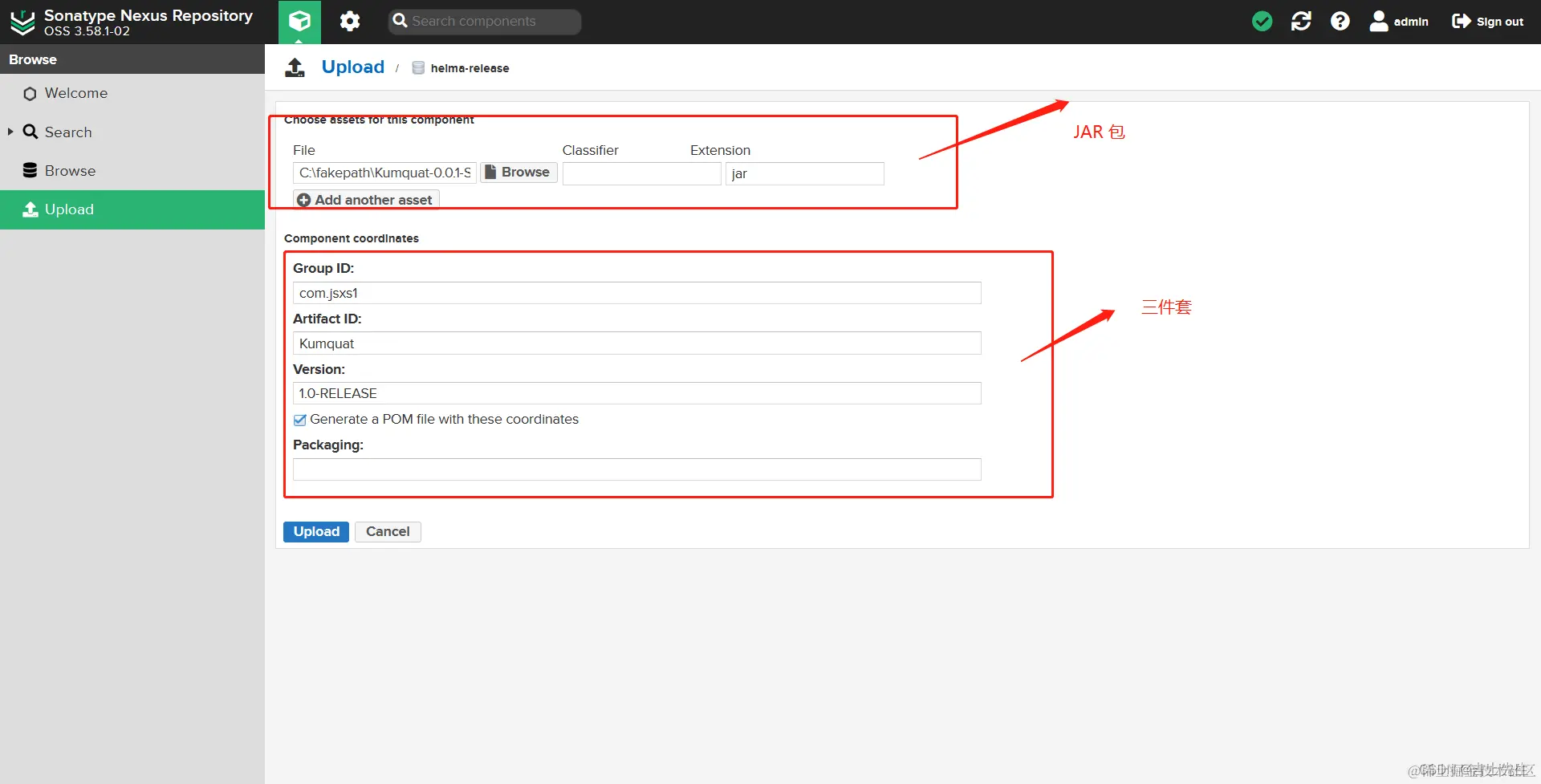Click the helma-release breadcrumb
Screen dimensions: 1541x784
point(470,68)
